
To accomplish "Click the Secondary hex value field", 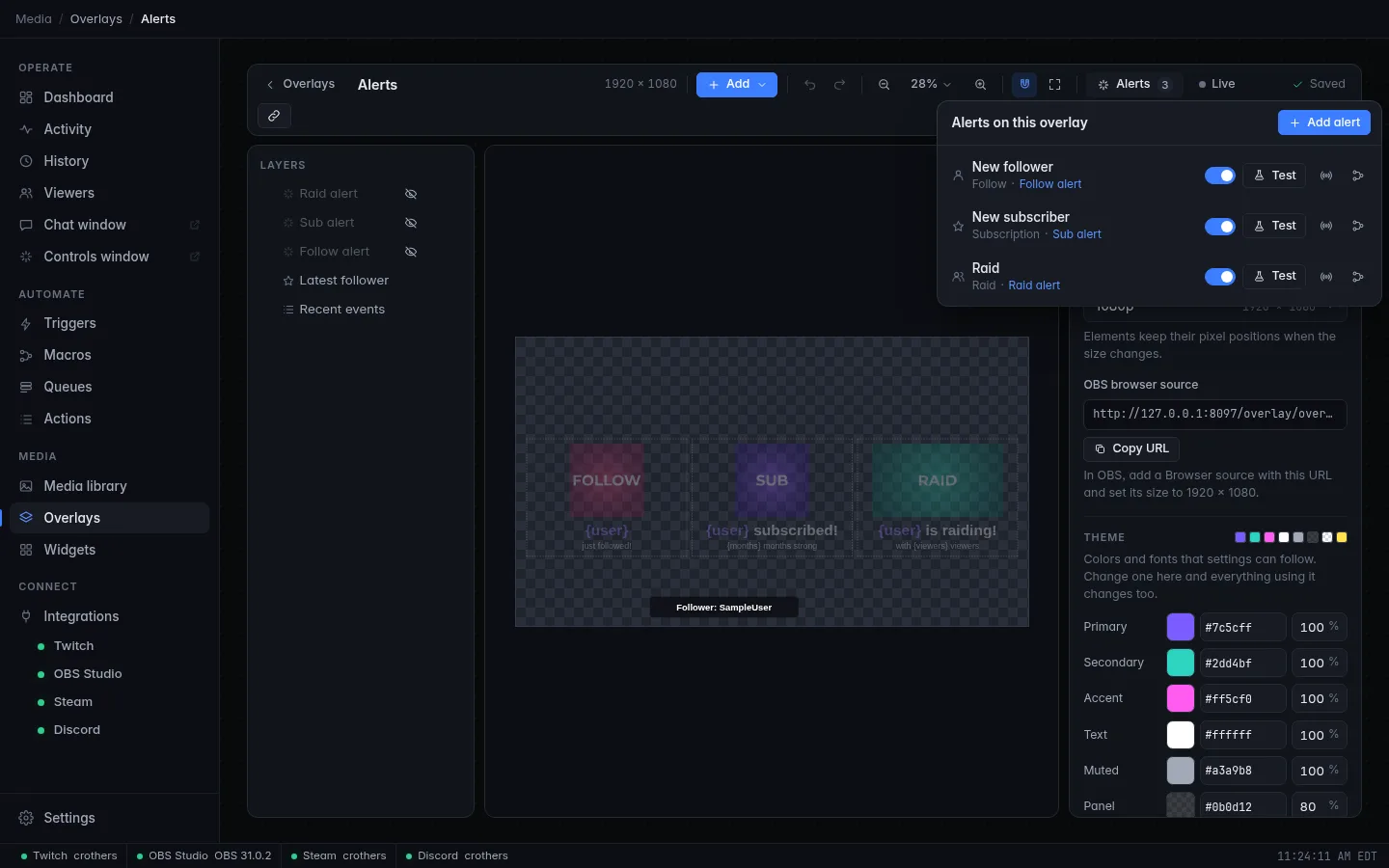I will (x=1242, y=663).
